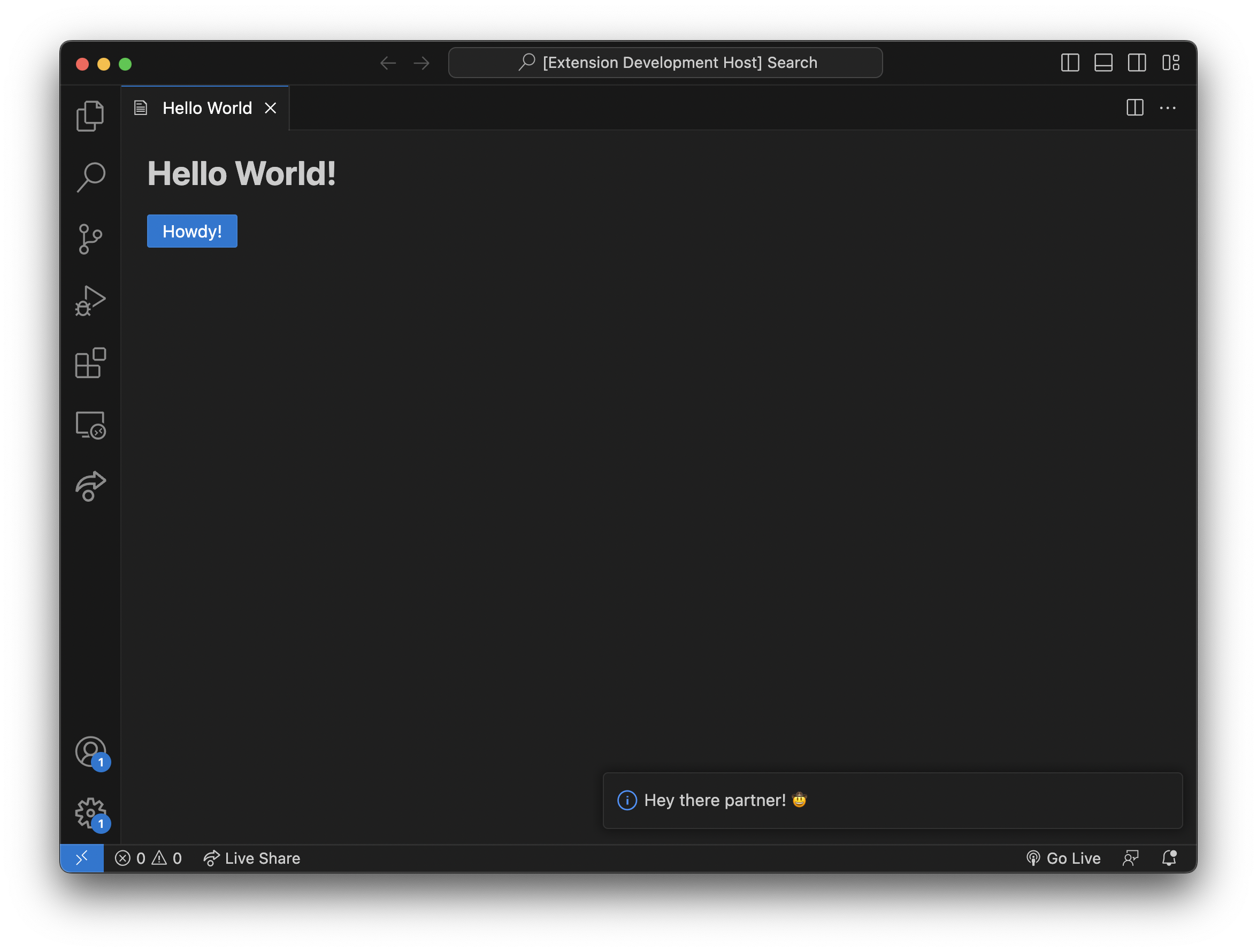The image size is (1257, 952).
Task: Open the Extensions view
Action: [x=90, y=363]
